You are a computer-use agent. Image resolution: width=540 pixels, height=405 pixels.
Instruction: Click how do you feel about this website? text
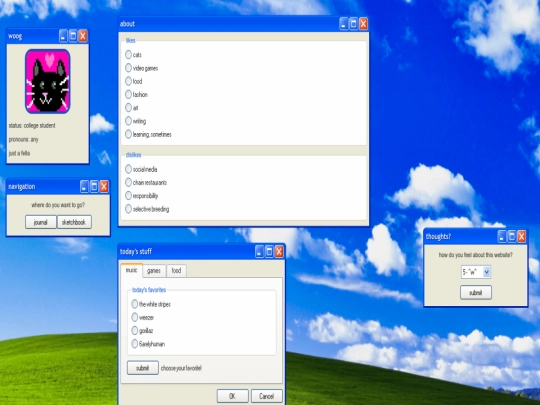476,255
